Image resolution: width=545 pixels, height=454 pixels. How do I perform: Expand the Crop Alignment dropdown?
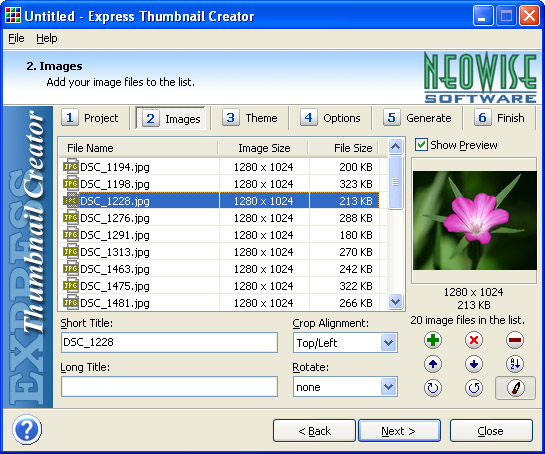[x=389, y=343]
